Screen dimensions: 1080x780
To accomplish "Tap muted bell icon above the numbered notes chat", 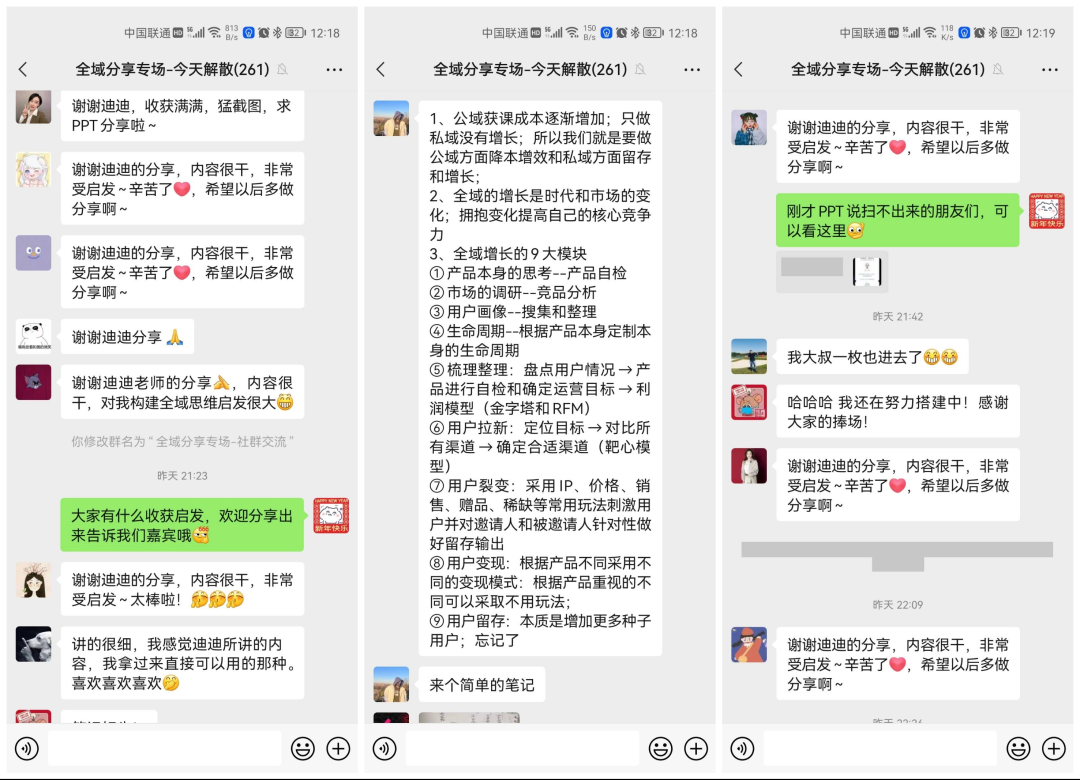I will pyautogui.click(x=640, y=70).
